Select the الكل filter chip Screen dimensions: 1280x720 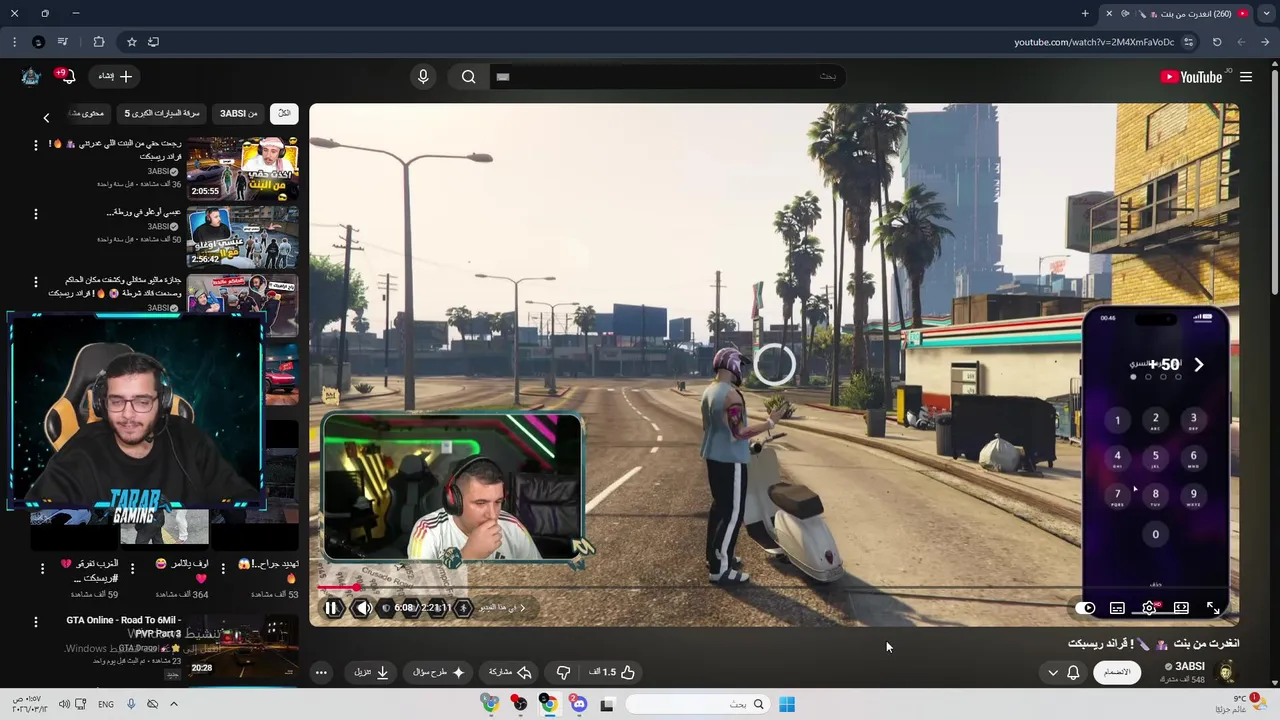[x=284, y=113]
